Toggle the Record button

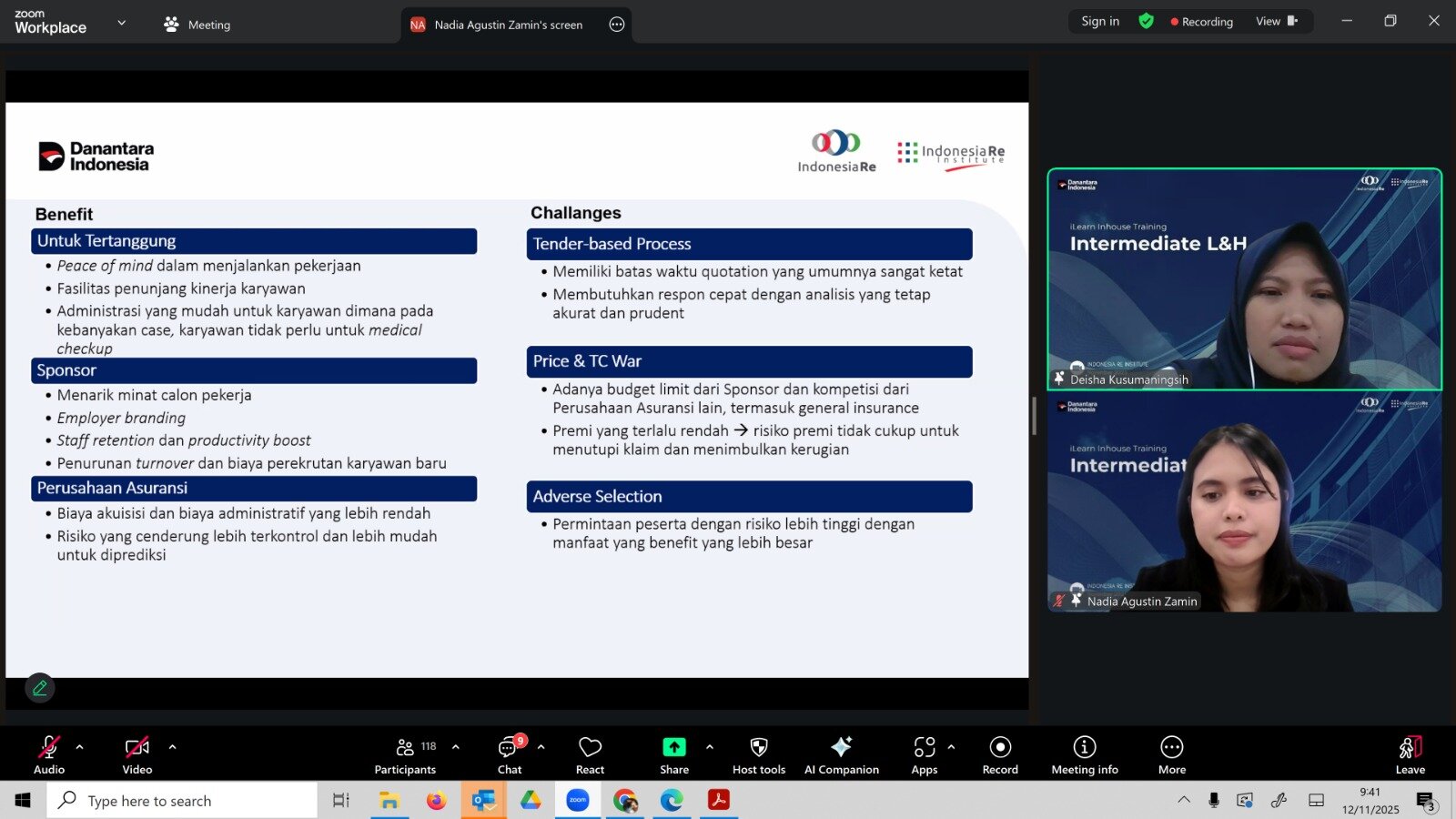click(x=1000, y=755)
